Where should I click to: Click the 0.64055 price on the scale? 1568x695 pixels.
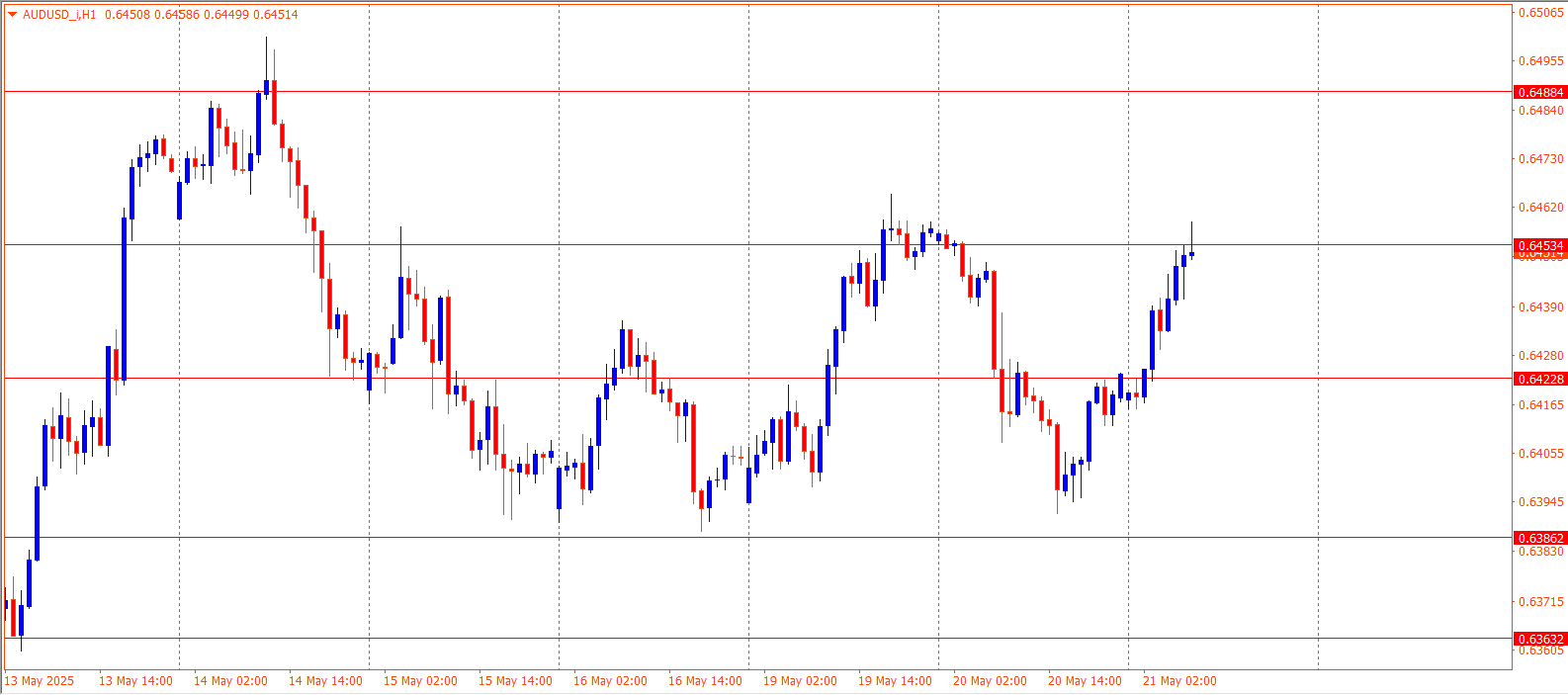(x=1541, y=454)
